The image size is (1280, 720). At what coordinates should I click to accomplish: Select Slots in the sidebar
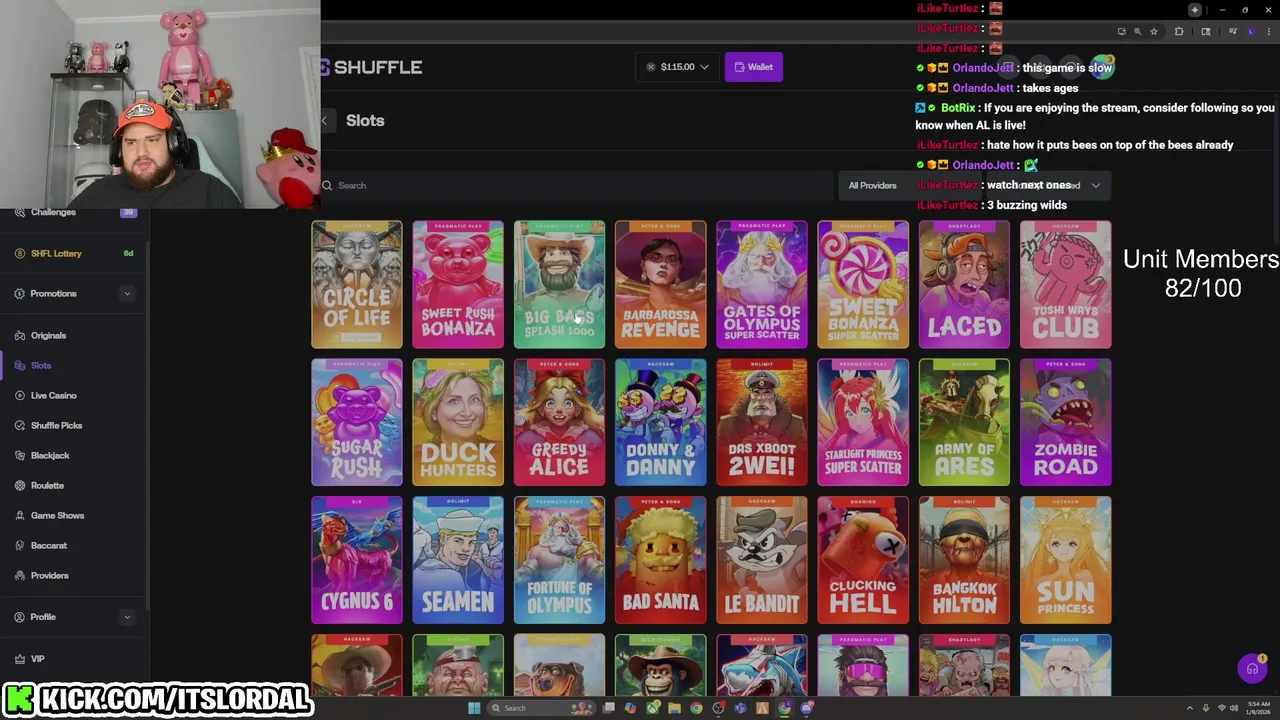(x=73, y=365)
